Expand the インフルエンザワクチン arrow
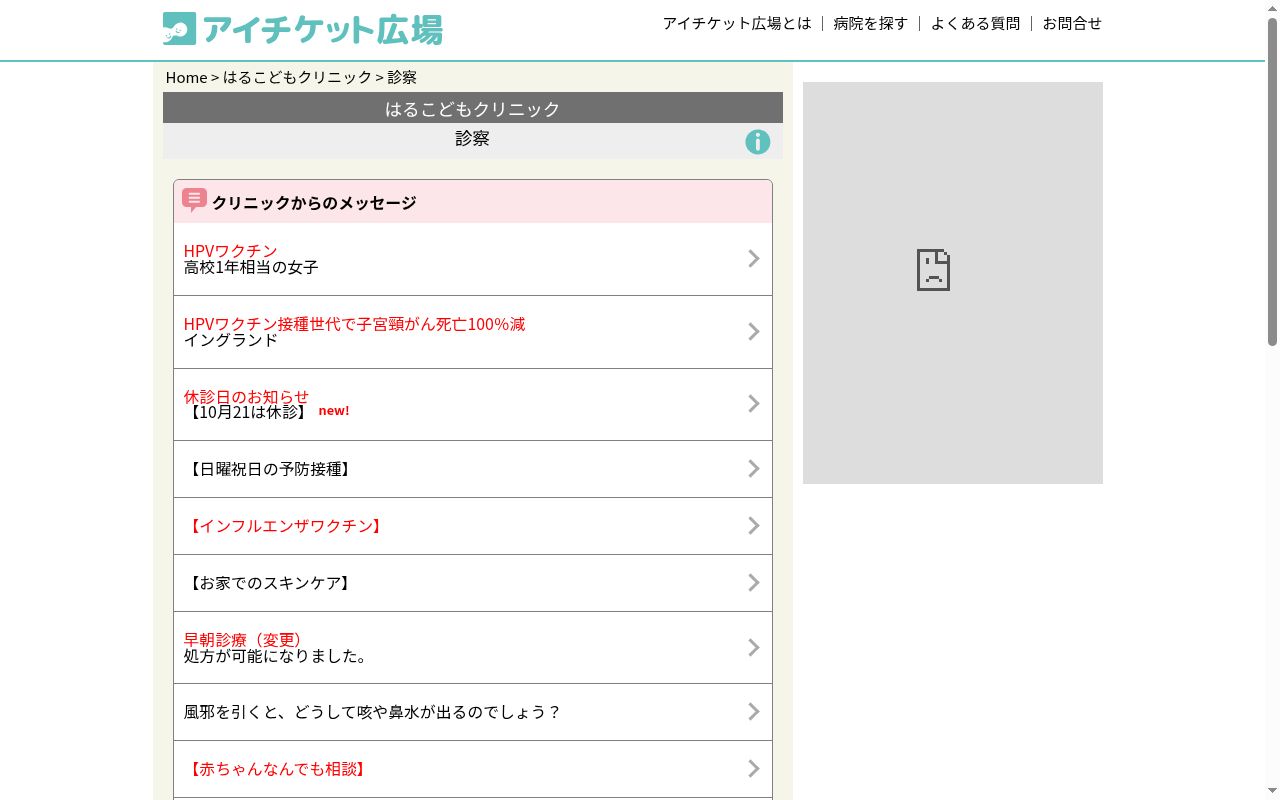Viewport: 1280px width, 800px height. (754, 526)
